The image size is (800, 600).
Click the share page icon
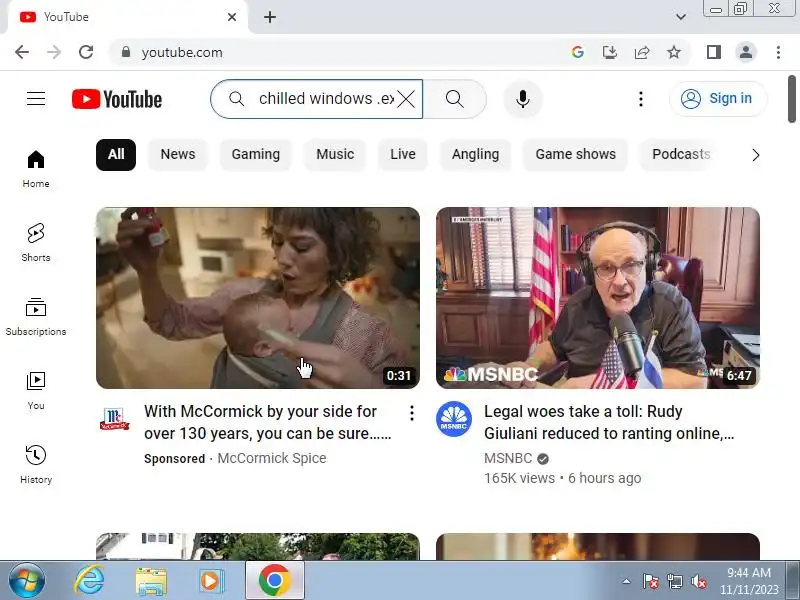click(x=642, y=52)
